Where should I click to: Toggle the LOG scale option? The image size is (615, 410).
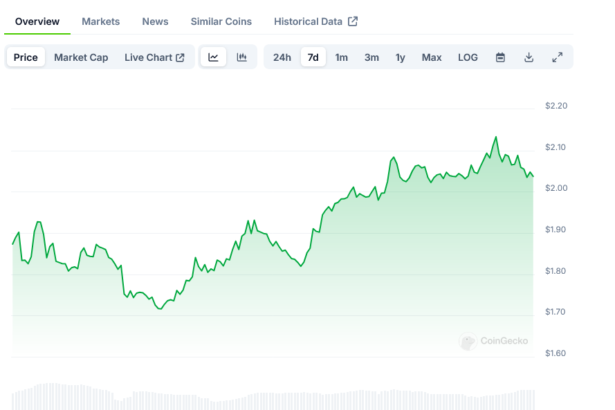(467, 57)
